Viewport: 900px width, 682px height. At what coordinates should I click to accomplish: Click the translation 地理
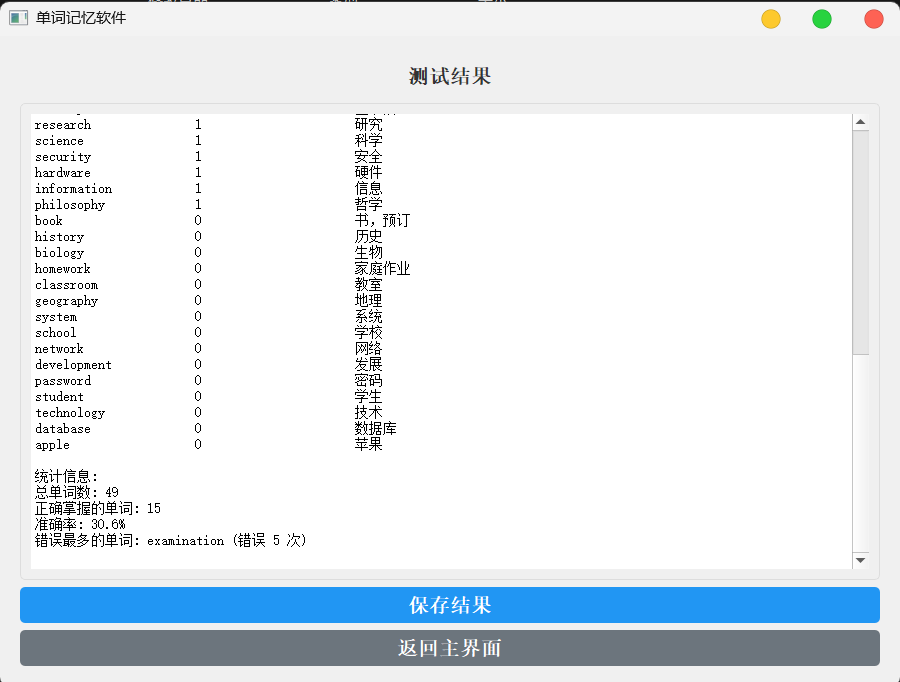click(x=368, y=301)
